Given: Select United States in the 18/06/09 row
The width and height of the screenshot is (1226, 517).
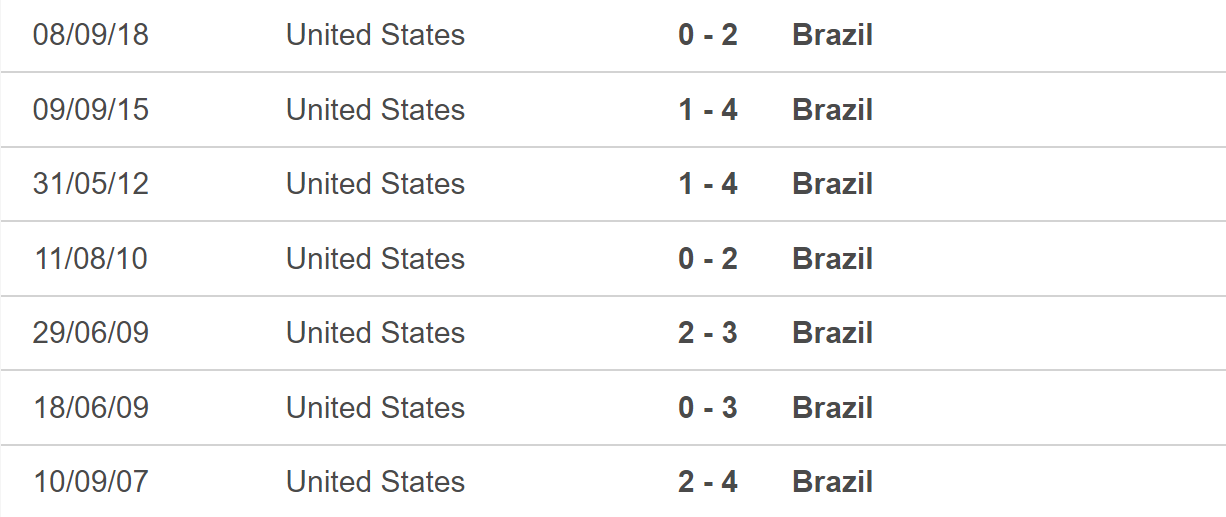Looking at the screenshot, I should pos(376,408).
